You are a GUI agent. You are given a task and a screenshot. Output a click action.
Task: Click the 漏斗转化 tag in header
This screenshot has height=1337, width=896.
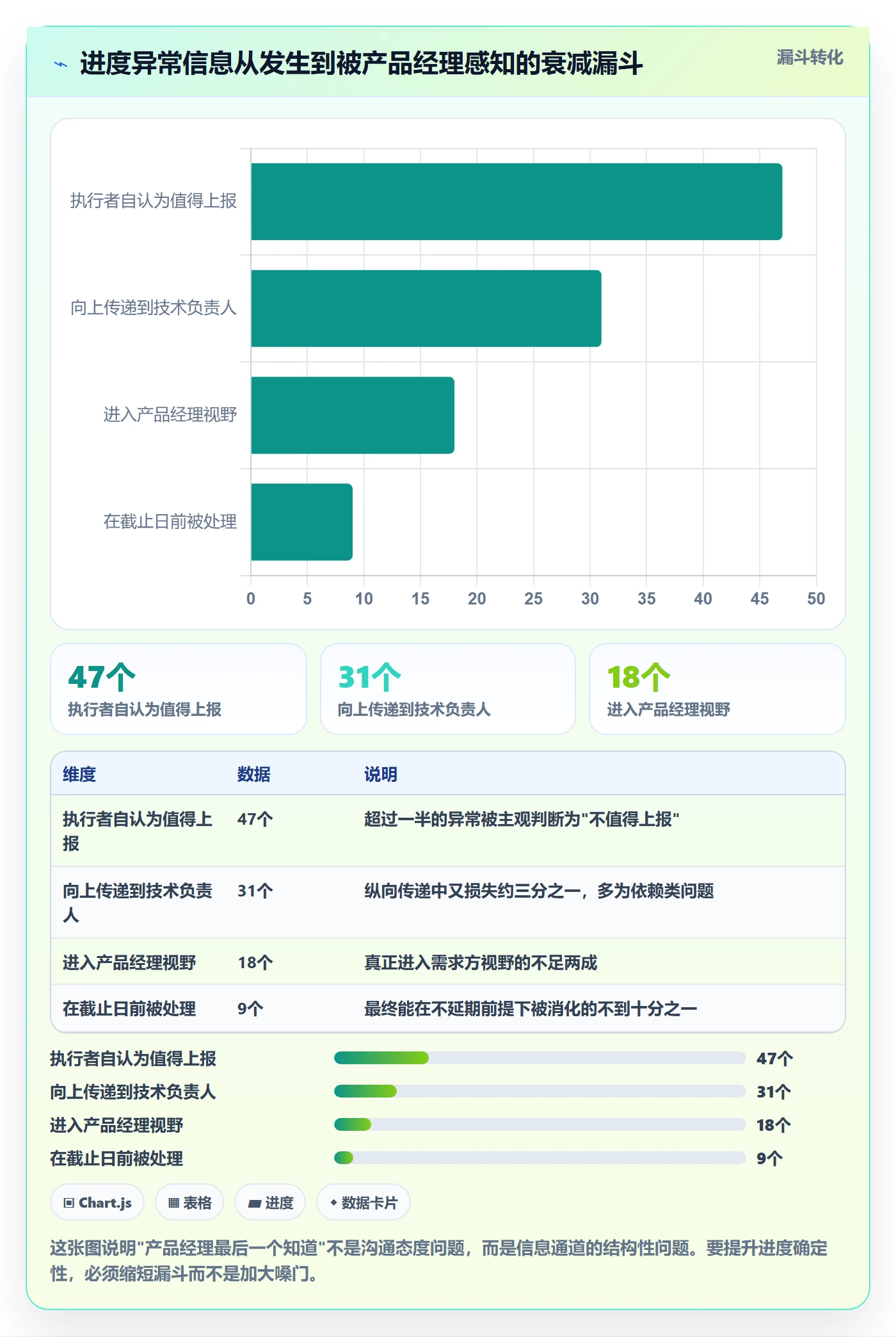[810, 58]
